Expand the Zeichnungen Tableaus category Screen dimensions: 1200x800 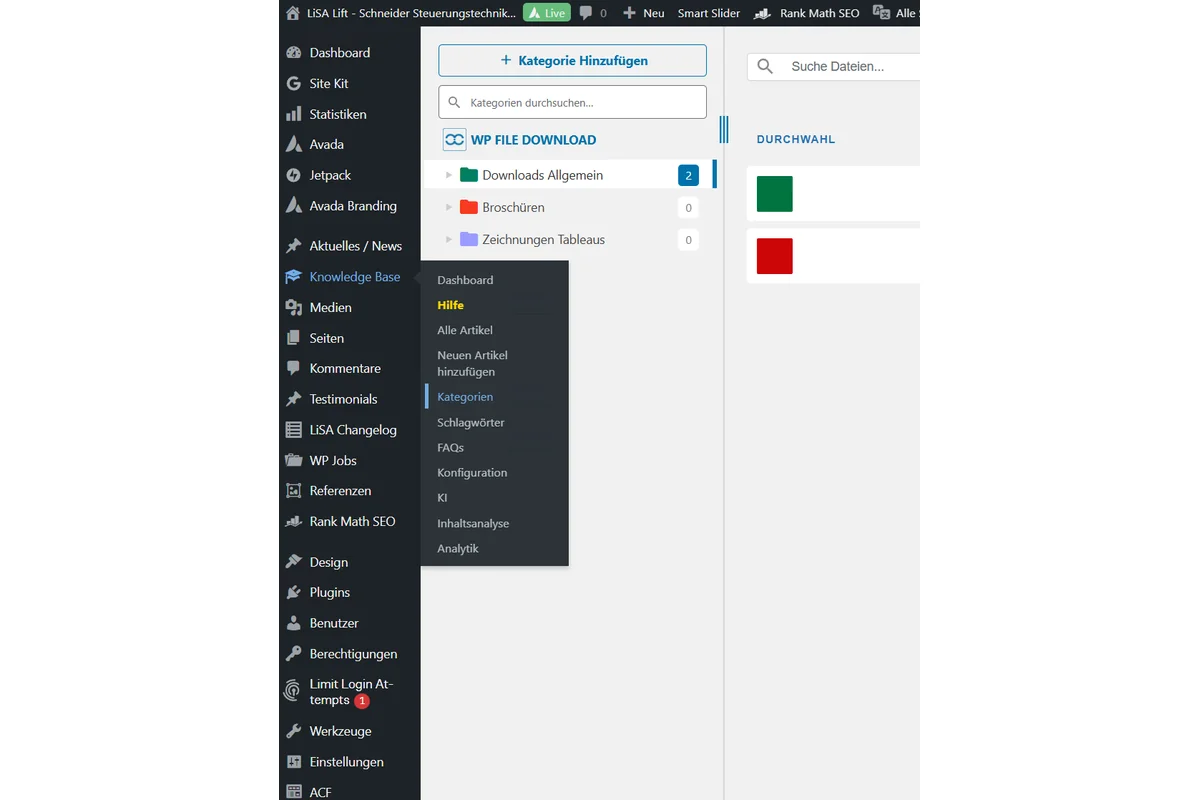447,239
